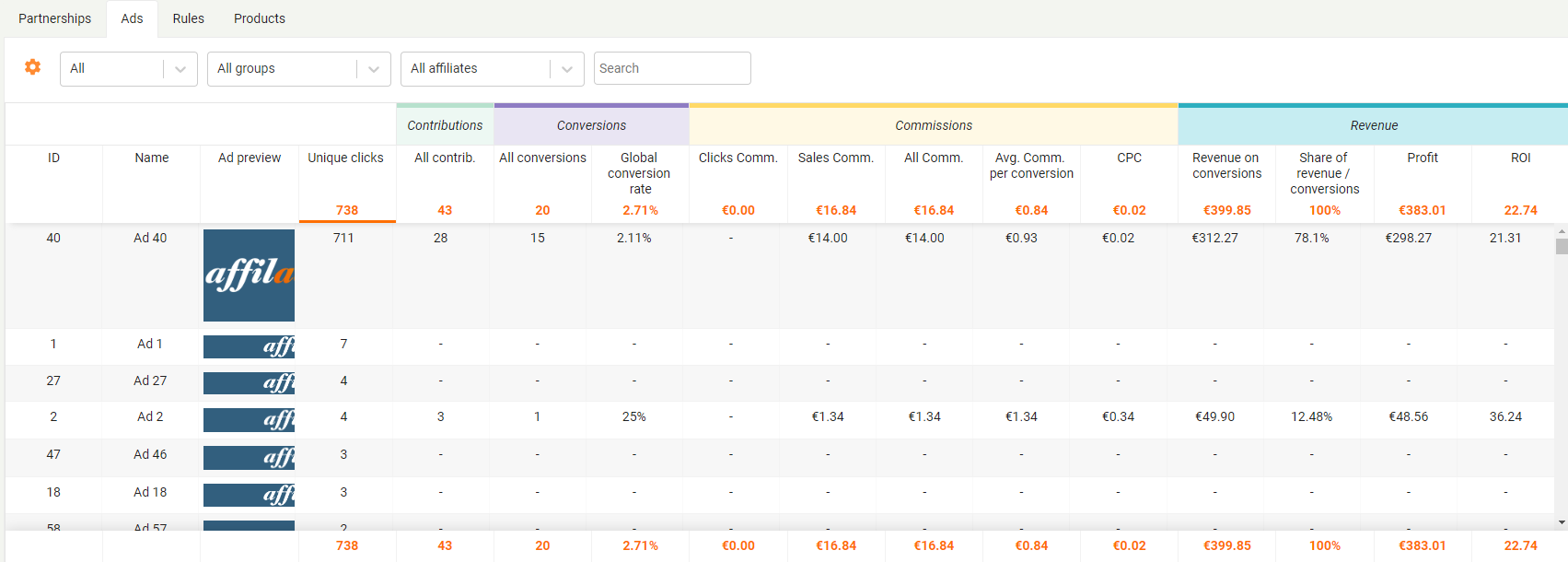Open the Ad 46 banner preview
Viewport: 1568px width, 562px height.
click(x=249, y=457)
